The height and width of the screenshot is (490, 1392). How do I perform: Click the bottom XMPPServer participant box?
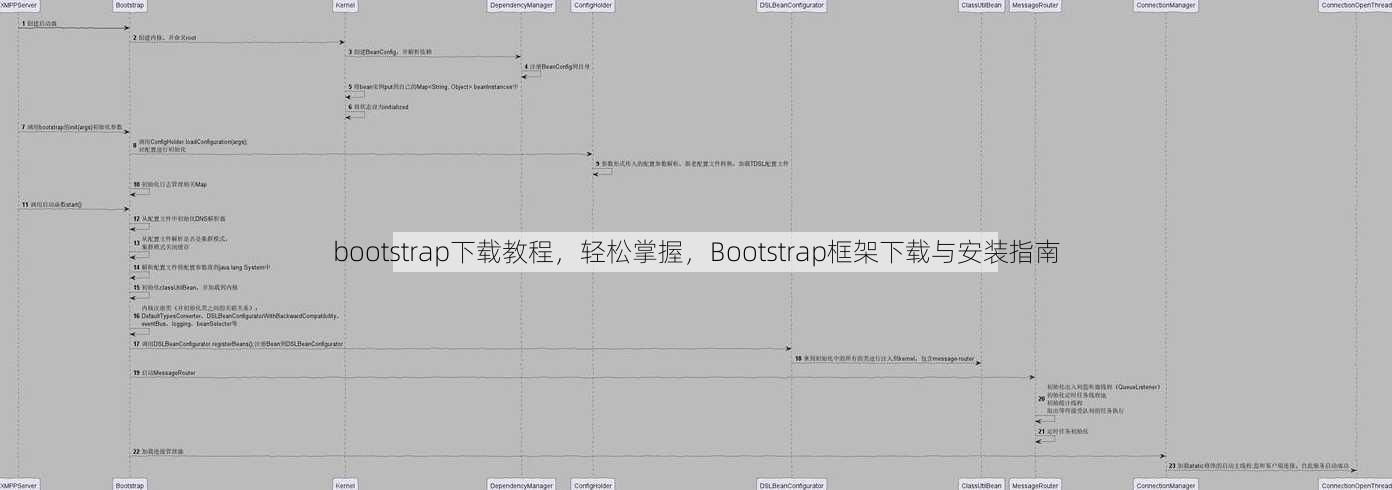click(x=19, y=484)
